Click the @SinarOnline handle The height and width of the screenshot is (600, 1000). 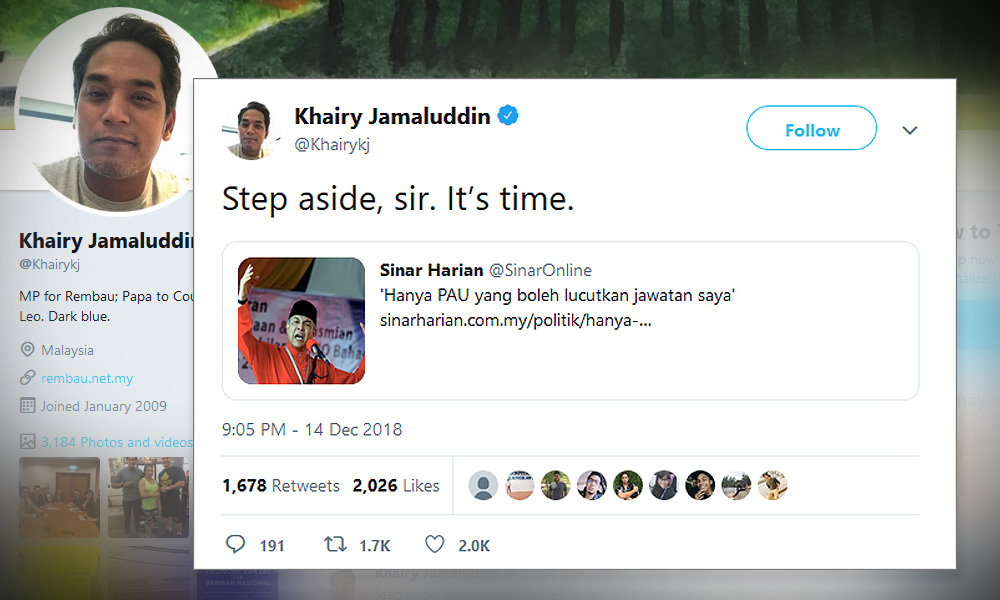coord(540,270)
